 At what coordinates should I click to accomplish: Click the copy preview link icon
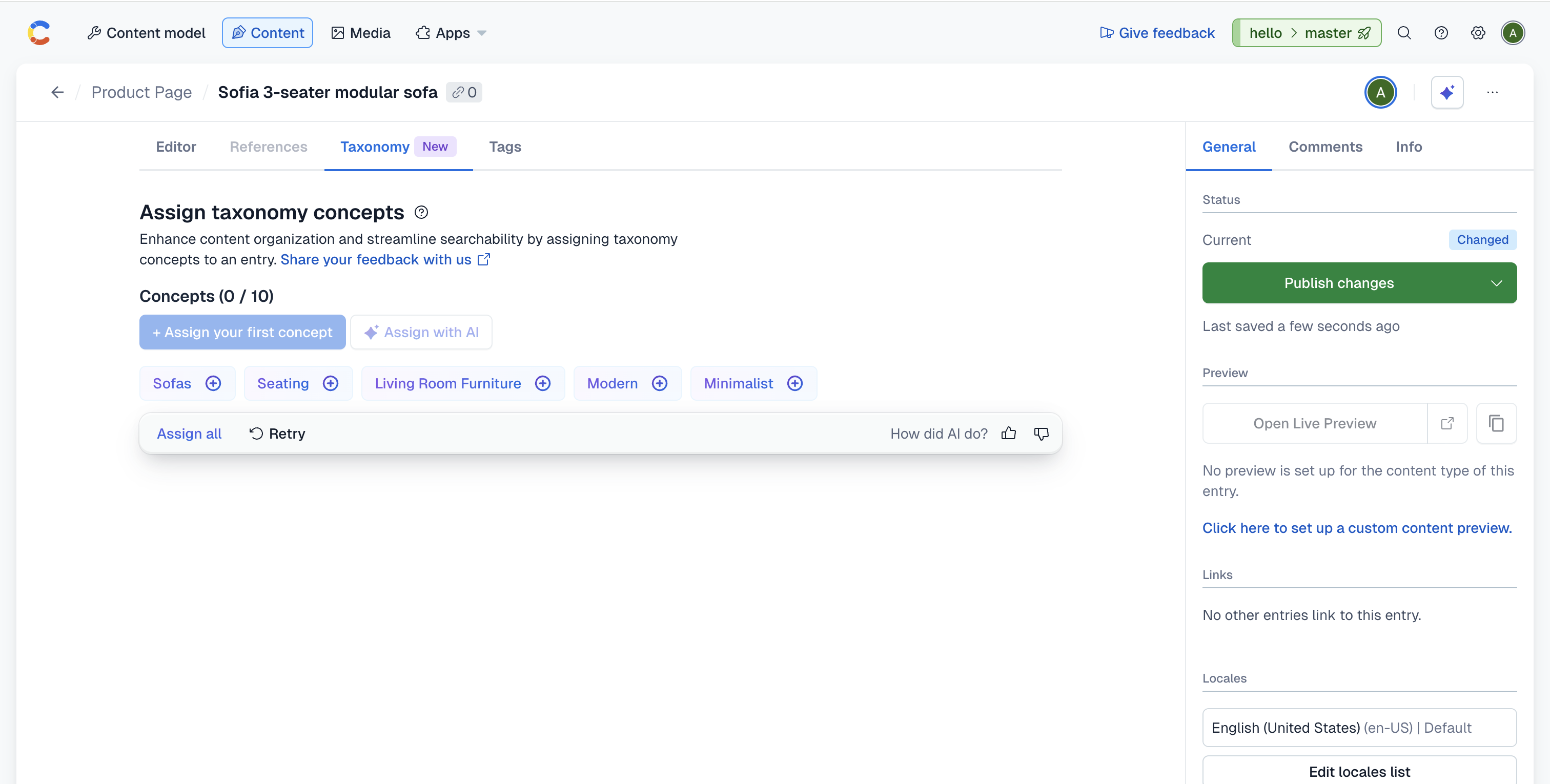(x=1496, y=423)
